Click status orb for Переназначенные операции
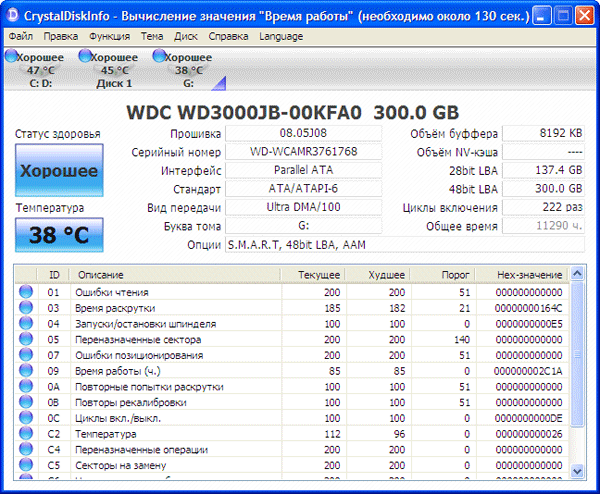This screenshot has width=600, height=494. pyautogui.click(x=26, y=448)
